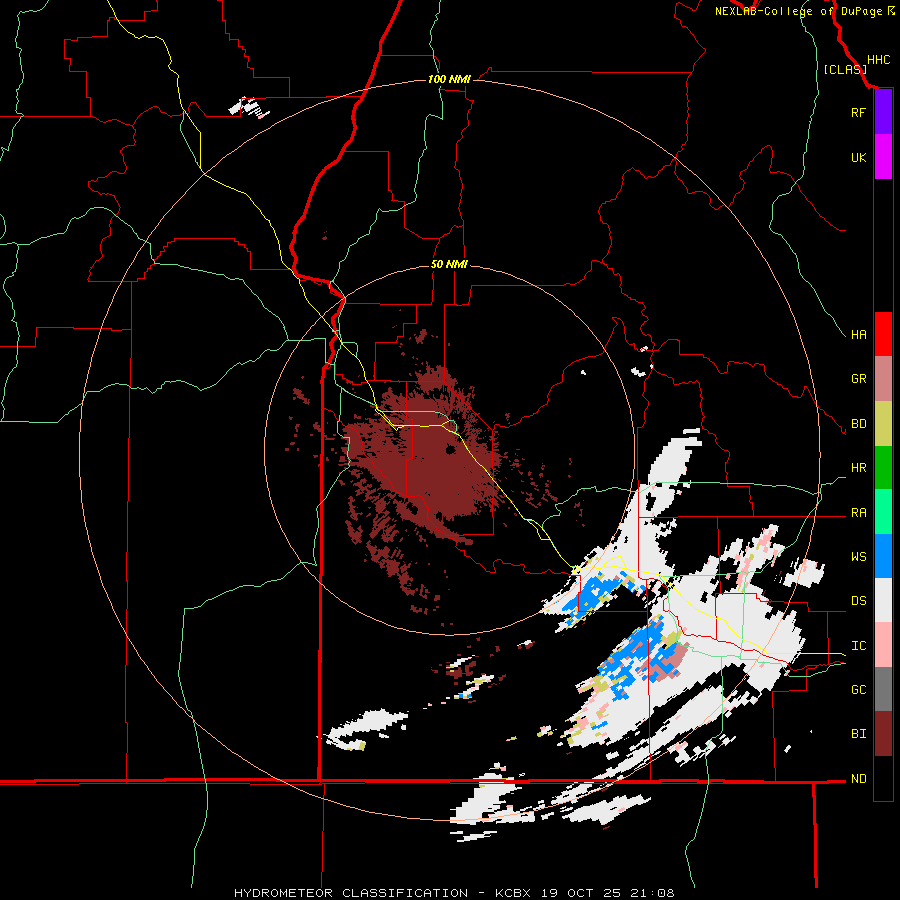Click the ND black legend swatch
The width and height of the screenshot is (900, 900).
pos(883,778)
